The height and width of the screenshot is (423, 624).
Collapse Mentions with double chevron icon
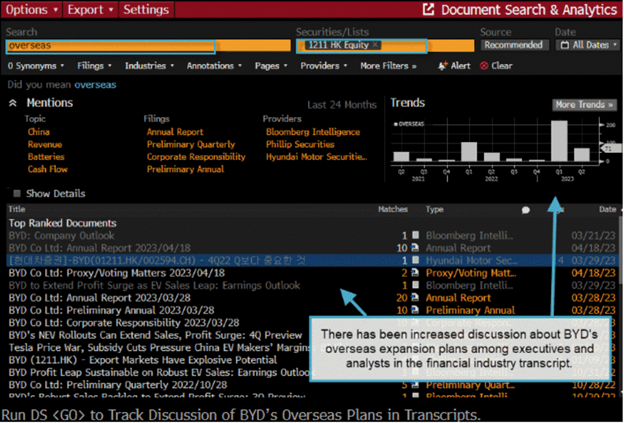coord(13,103)
